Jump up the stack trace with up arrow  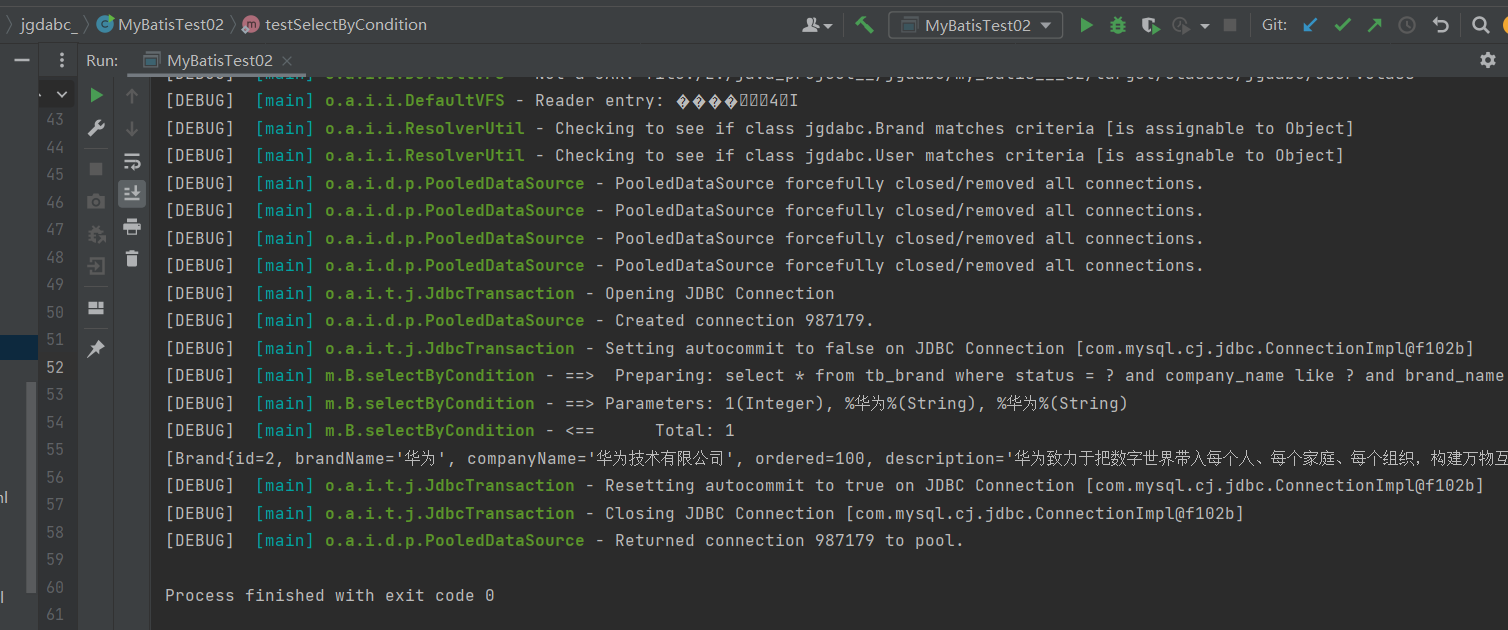(x=132, y=96)
